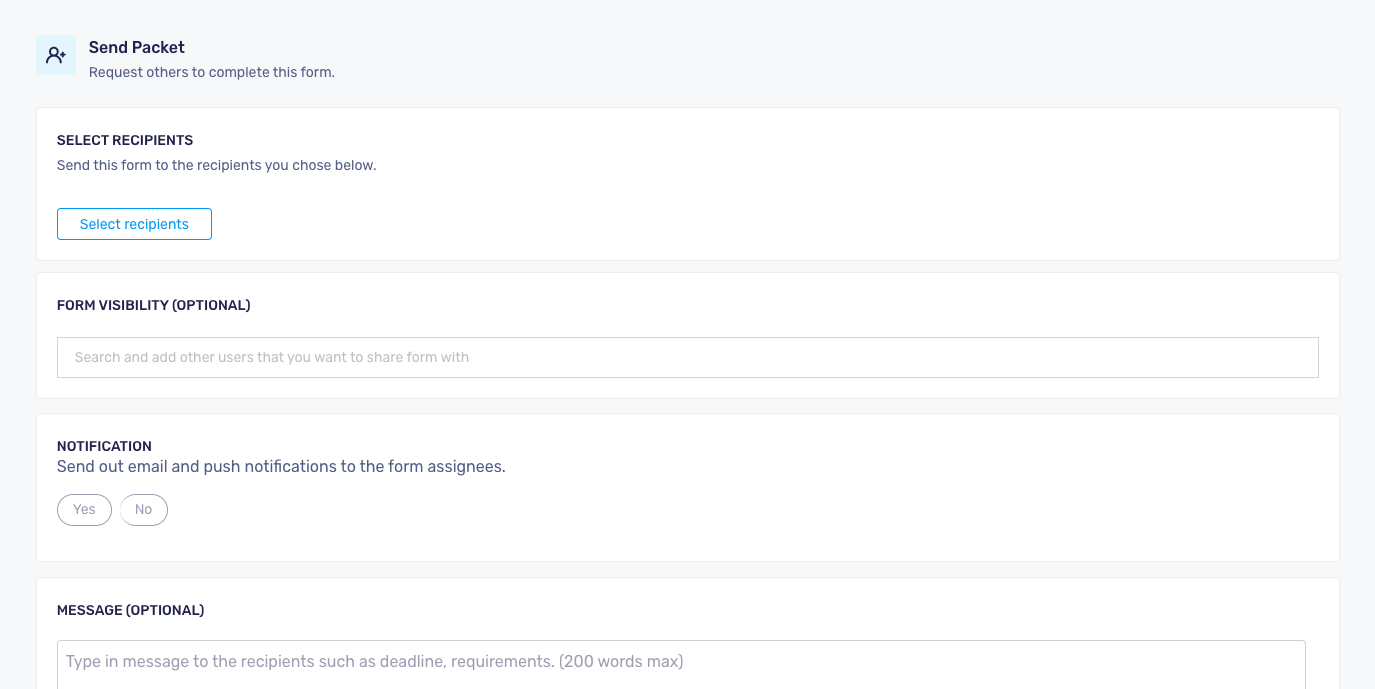Click the FORM VISIBILITY (OPTIONAL) label
The image size is (1375, 689).
[154, 305]
